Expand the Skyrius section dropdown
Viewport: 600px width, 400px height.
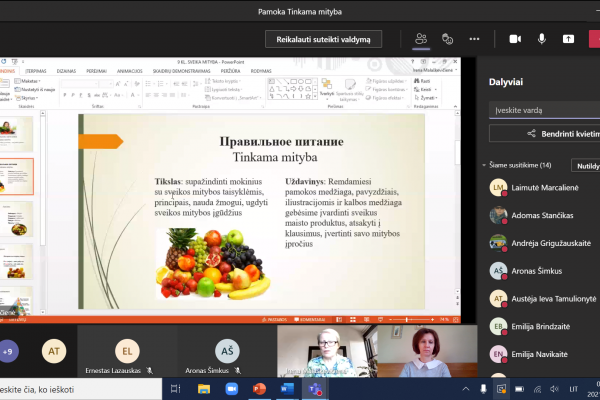[x=26, y=98]
